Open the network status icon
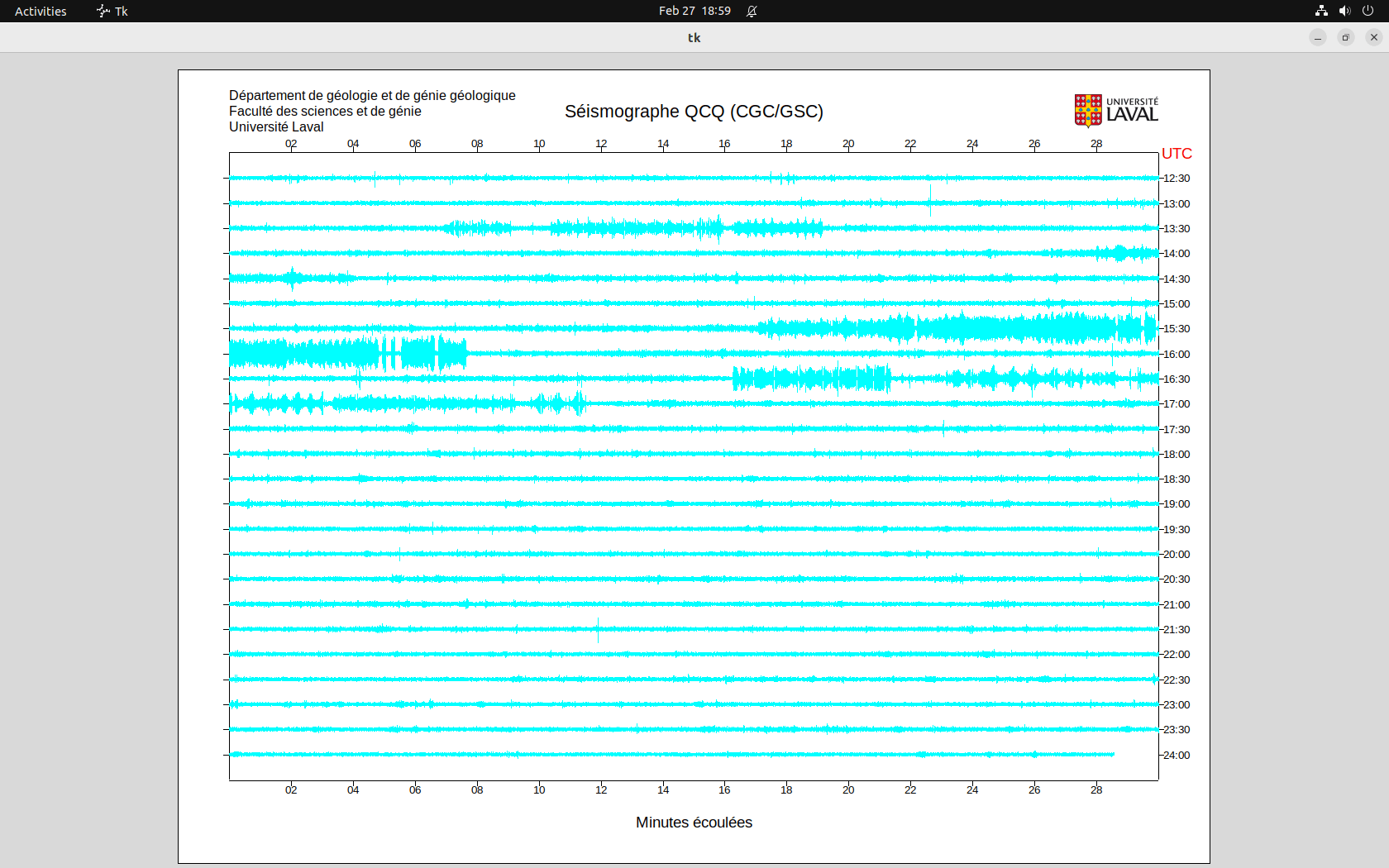 1321,11
